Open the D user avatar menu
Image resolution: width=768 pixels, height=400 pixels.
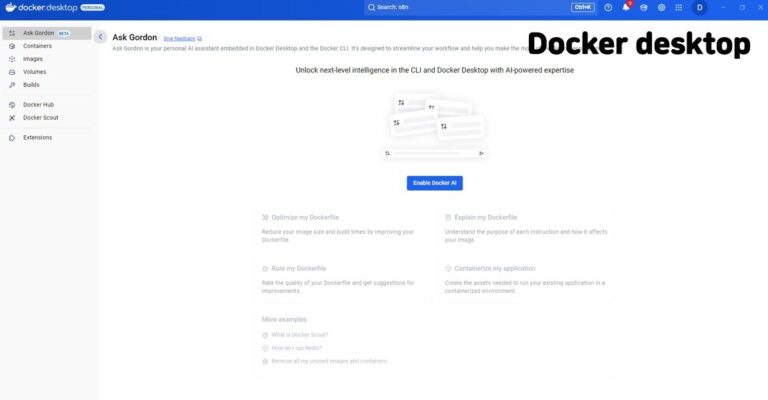(699, 7)
